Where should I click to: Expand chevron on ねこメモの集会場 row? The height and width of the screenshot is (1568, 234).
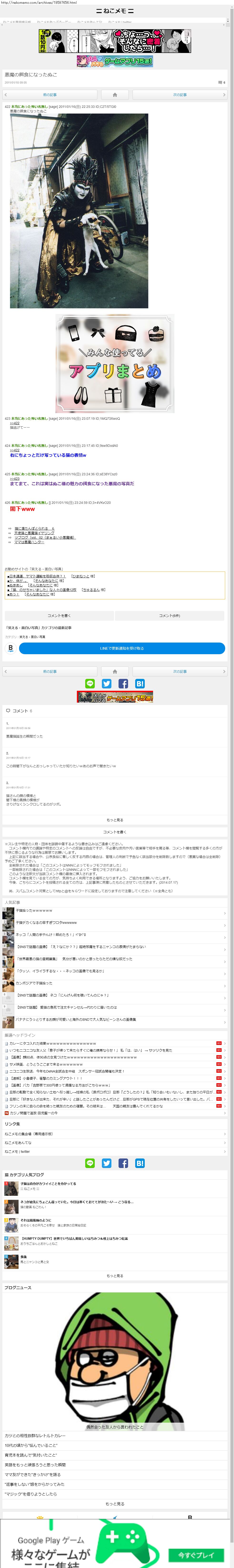(x=225, y=1134)
